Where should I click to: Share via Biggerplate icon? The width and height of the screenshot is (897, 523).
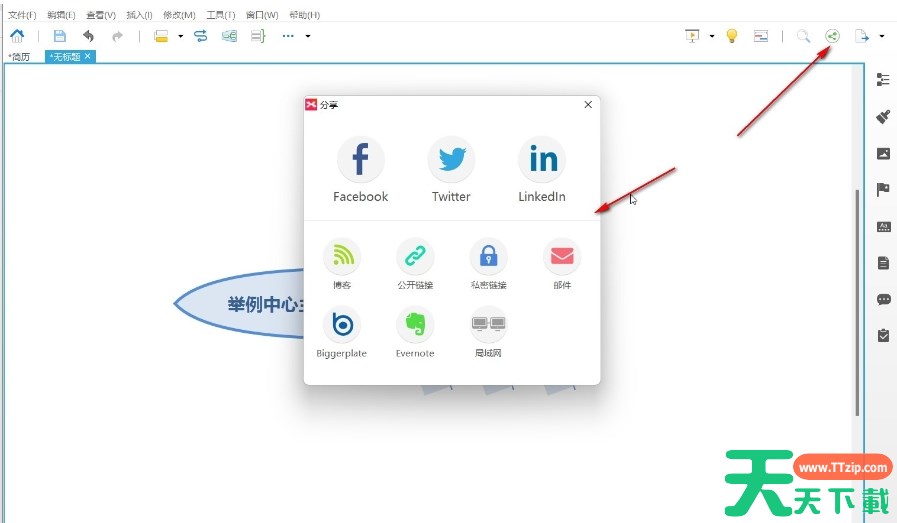(342, 325)
